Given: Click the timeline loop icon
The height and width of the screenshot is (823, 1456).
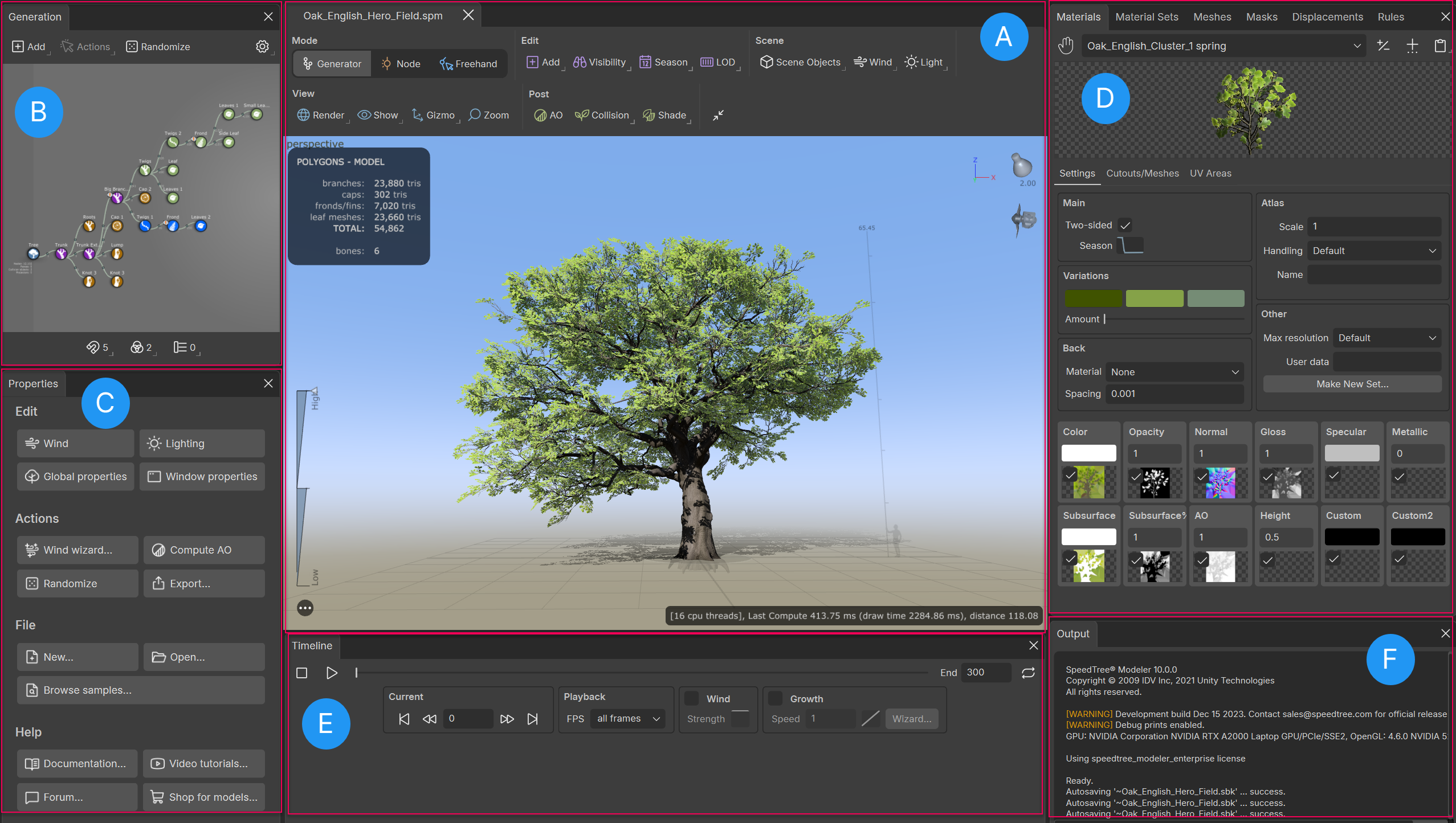Looking at the screenshot, I should (x=1028, y=673).
